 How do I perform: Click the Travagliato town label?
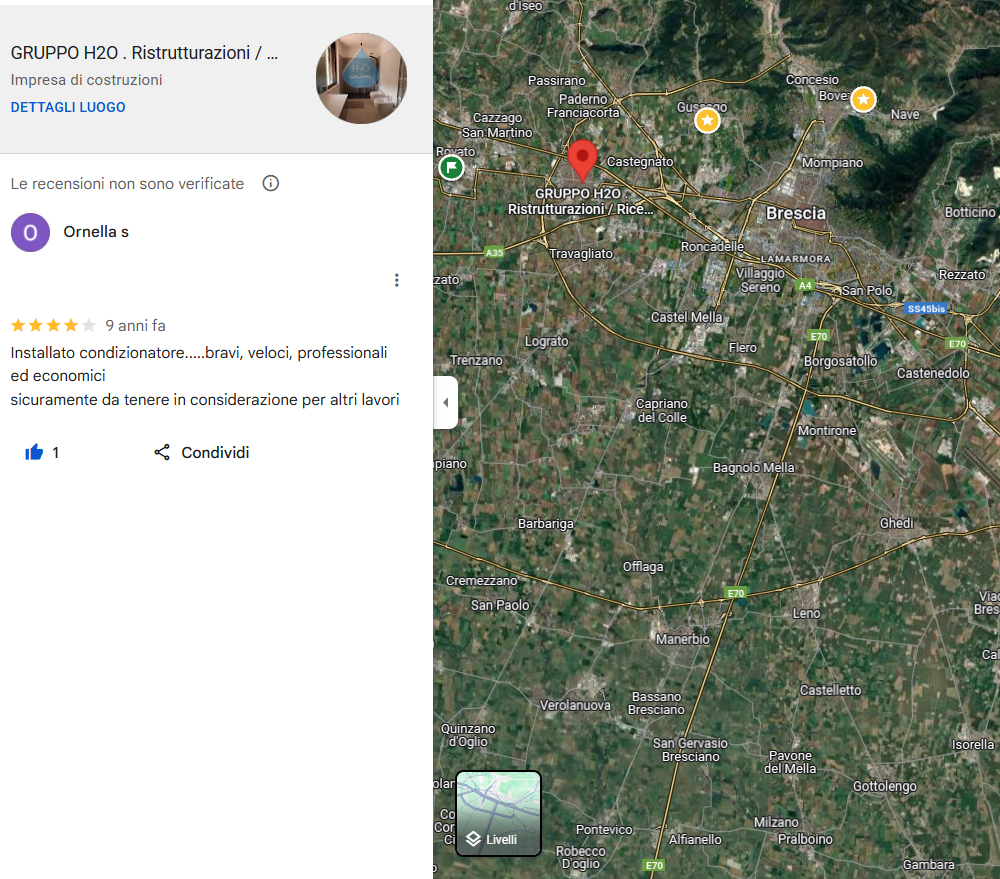581,254
